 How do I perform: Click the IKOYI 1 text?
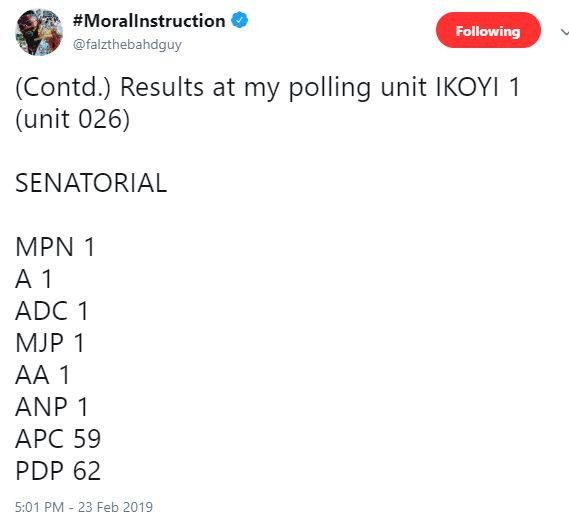tap(478, 87)
